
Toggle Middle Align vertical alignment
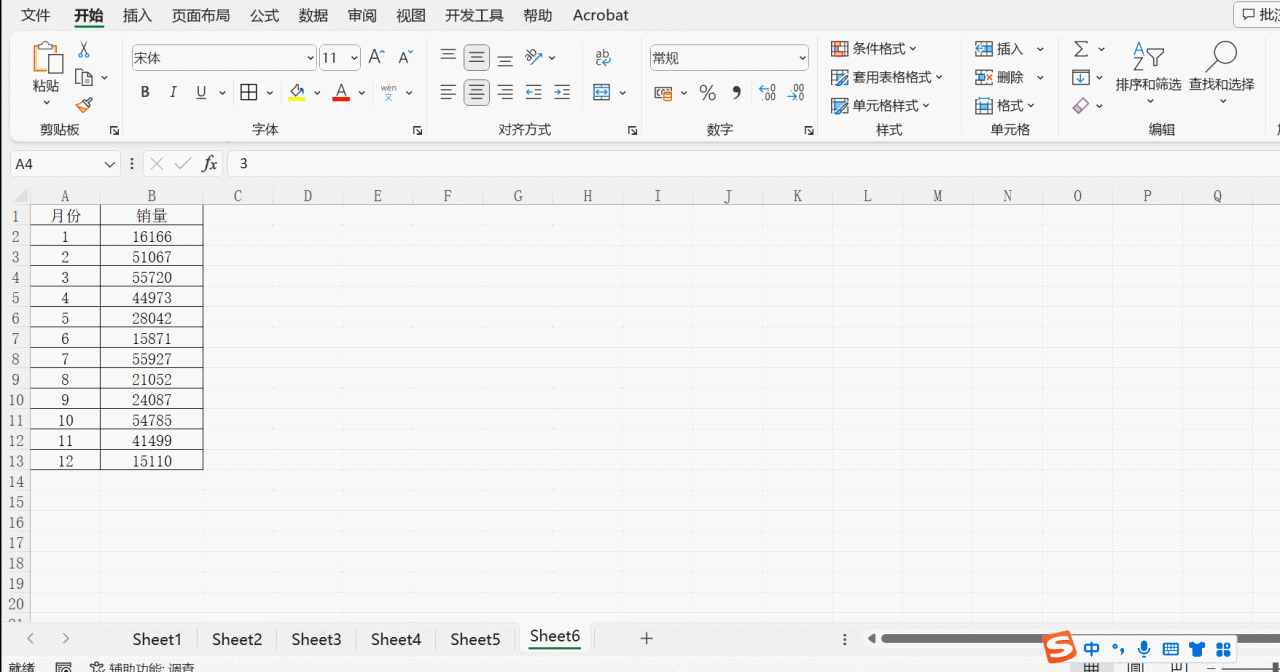[x=477, y=57]
